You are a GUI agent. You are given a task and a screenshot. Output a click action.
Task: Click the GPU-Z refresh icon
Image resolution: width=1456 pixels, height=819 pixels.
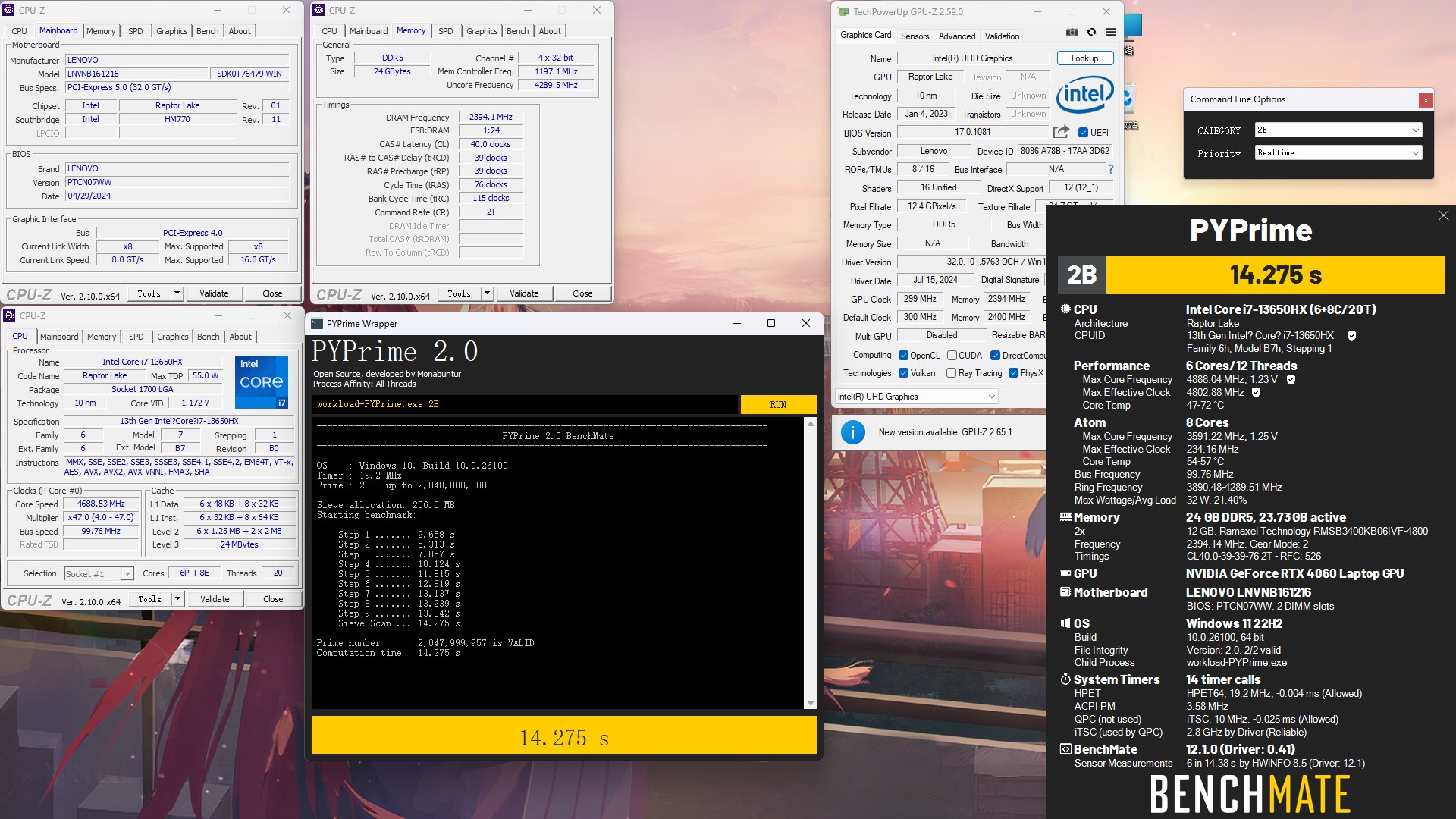1091,32
